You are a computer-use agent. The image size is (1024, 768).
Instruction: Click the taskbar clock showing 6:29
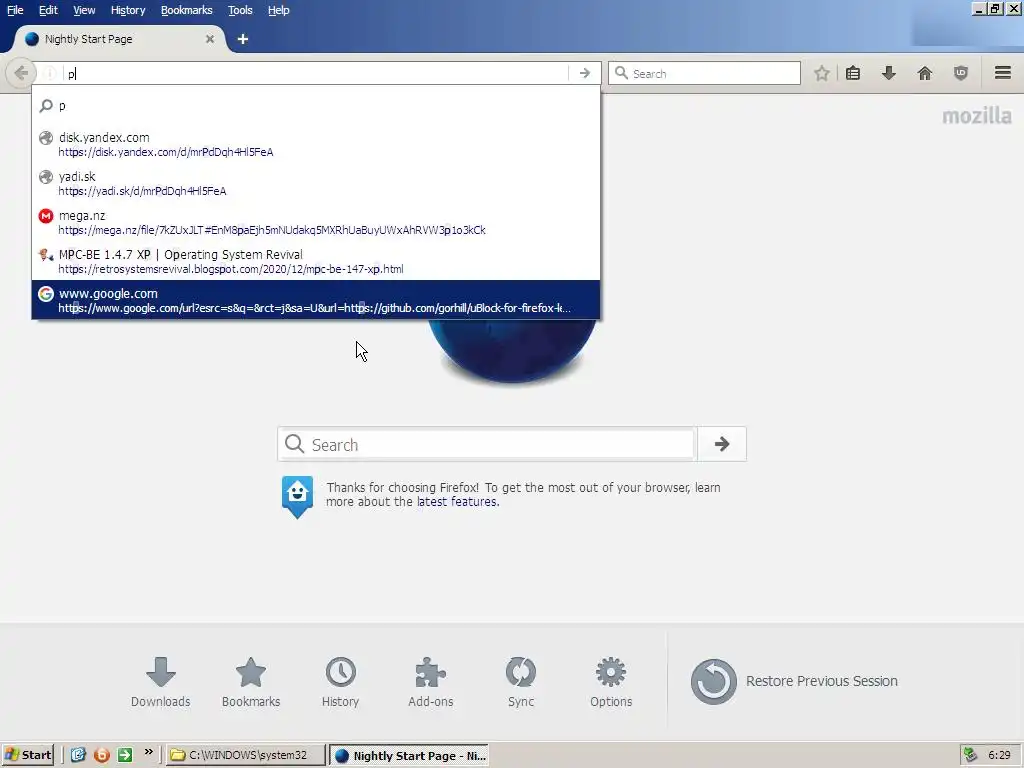click(999, 755)
